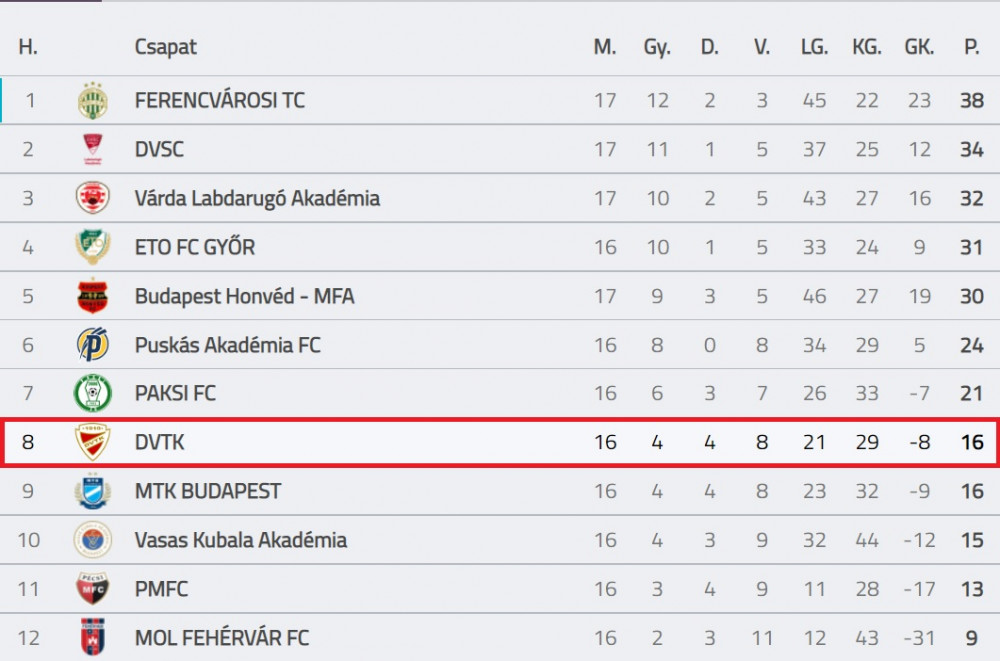The image size is (1000, 661).
Task: Click the Puskás Akadémia FC emblem
Action: coord(92,345)
